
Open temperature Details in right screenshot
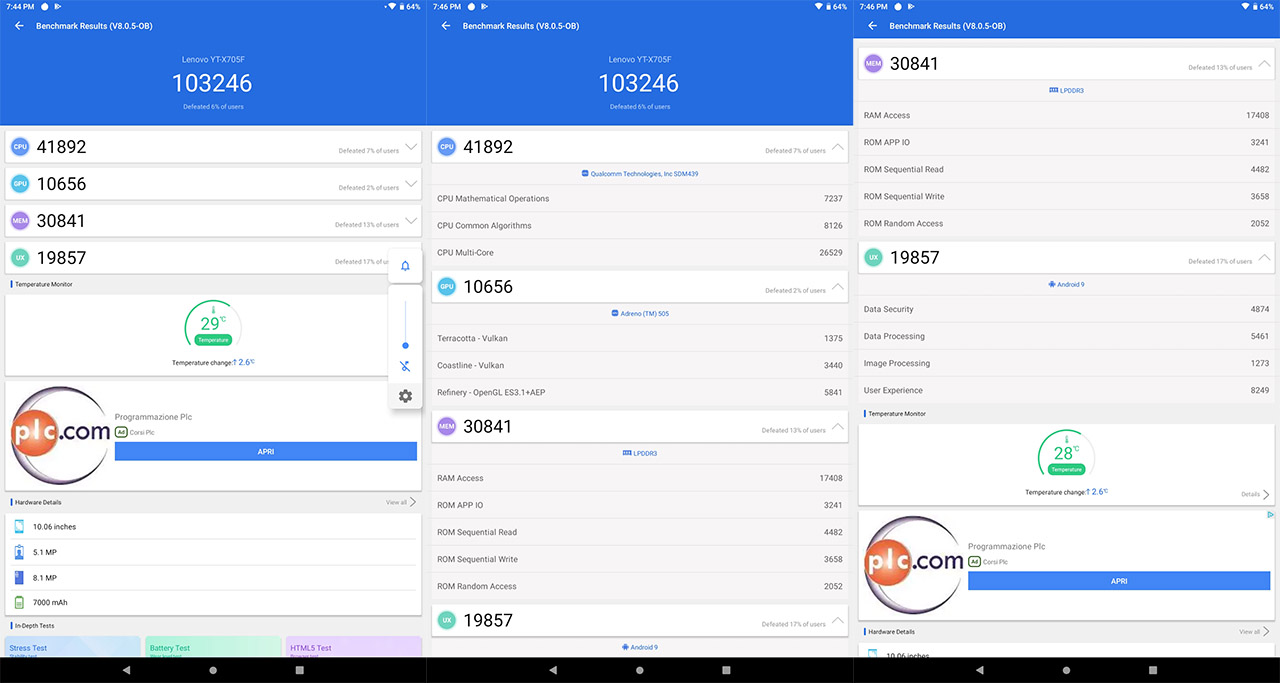(x=1255, y=494)
